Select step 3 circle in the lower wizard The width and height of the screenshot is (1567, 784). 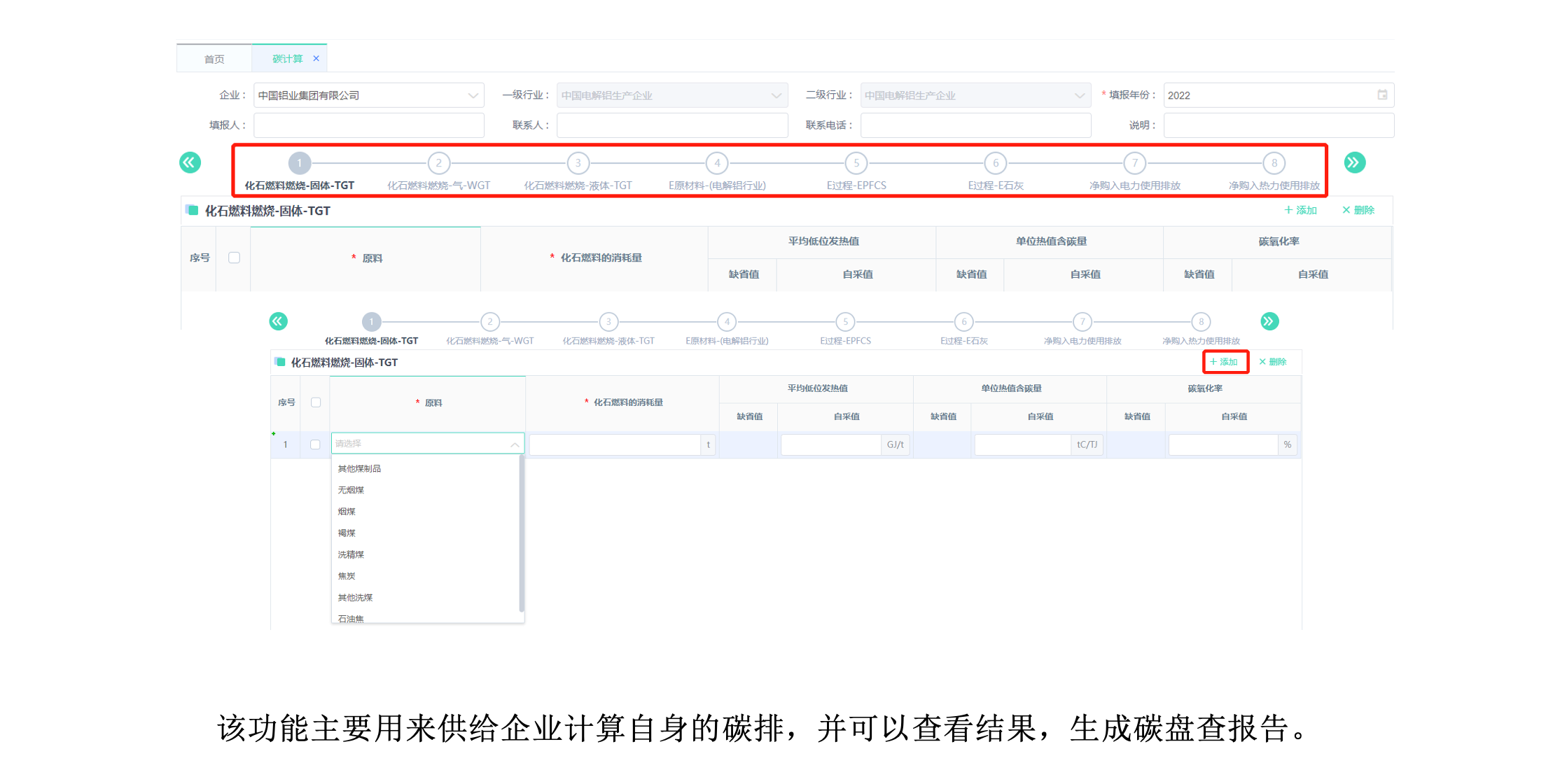coord(608,321)
